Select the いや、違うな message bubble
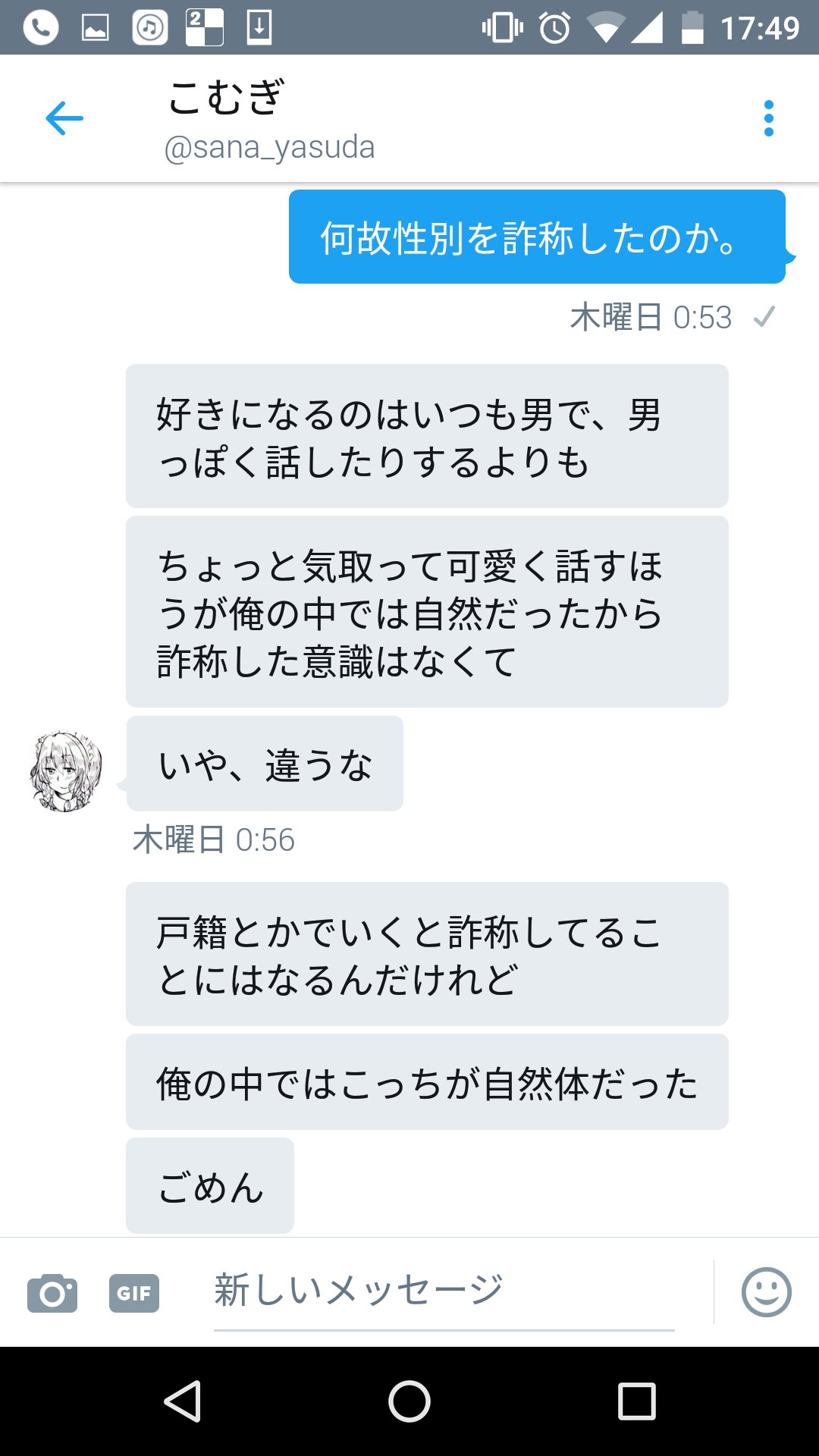This screenshot has width=819, height=1456. click(265, 764)
